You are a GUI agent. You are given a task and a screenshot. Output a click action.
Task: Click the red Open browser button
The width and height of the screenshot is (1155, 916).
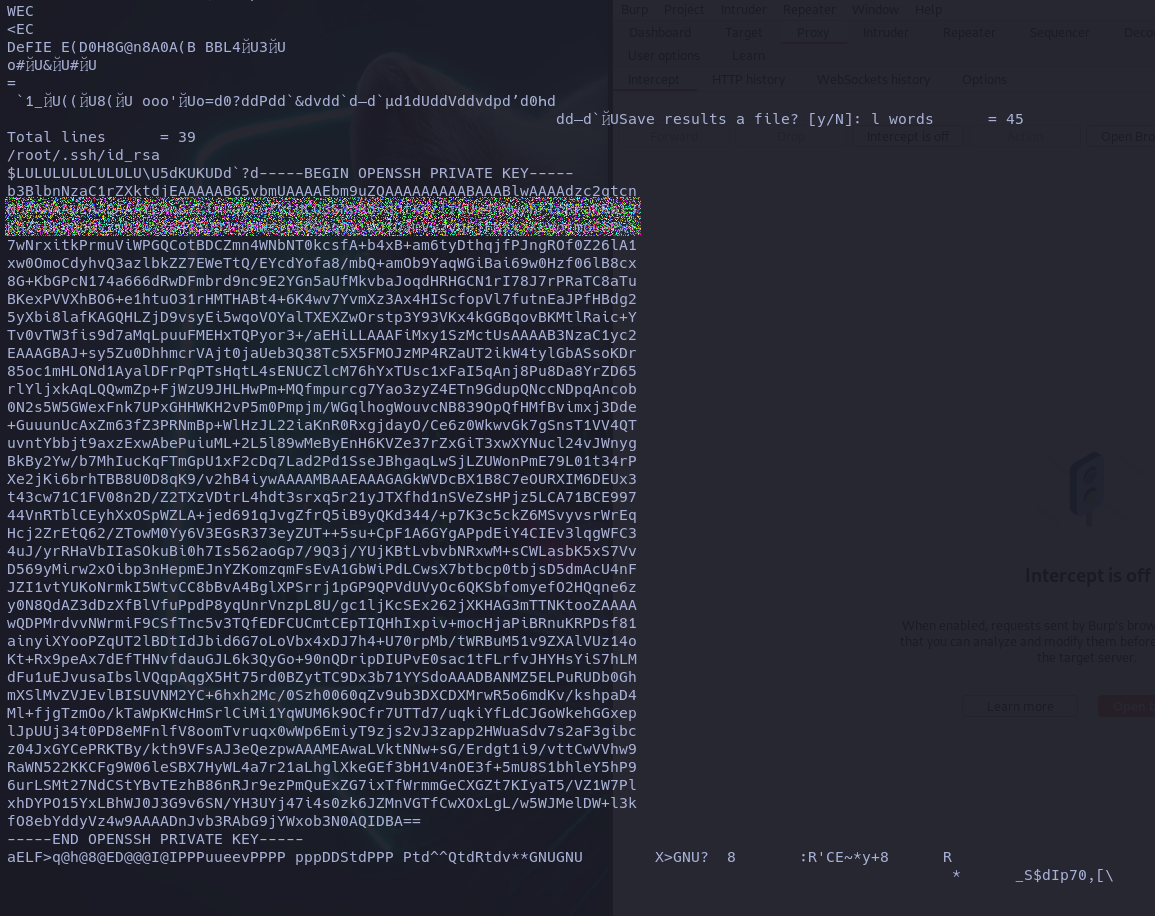1128,707
